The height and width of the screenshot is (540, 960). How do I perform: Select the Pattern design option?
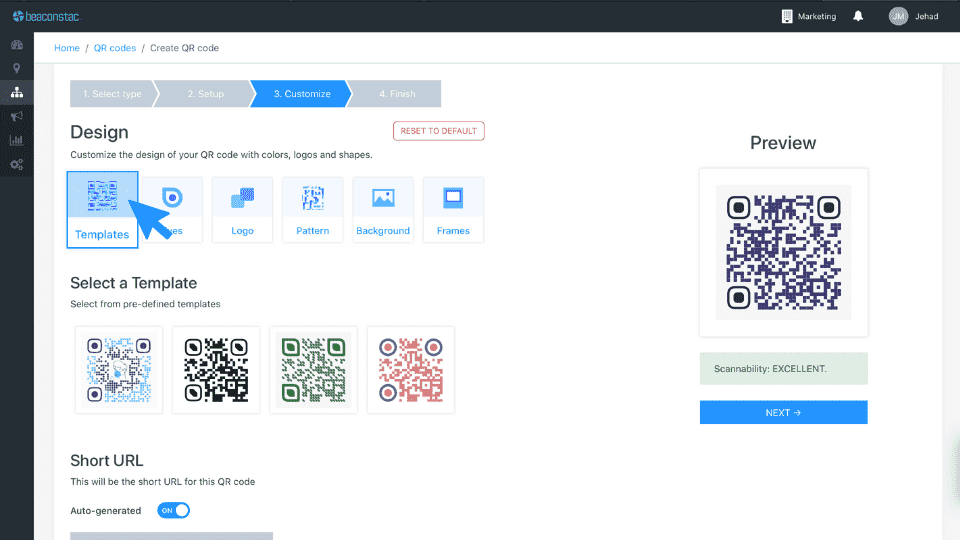tap(313, 210)
